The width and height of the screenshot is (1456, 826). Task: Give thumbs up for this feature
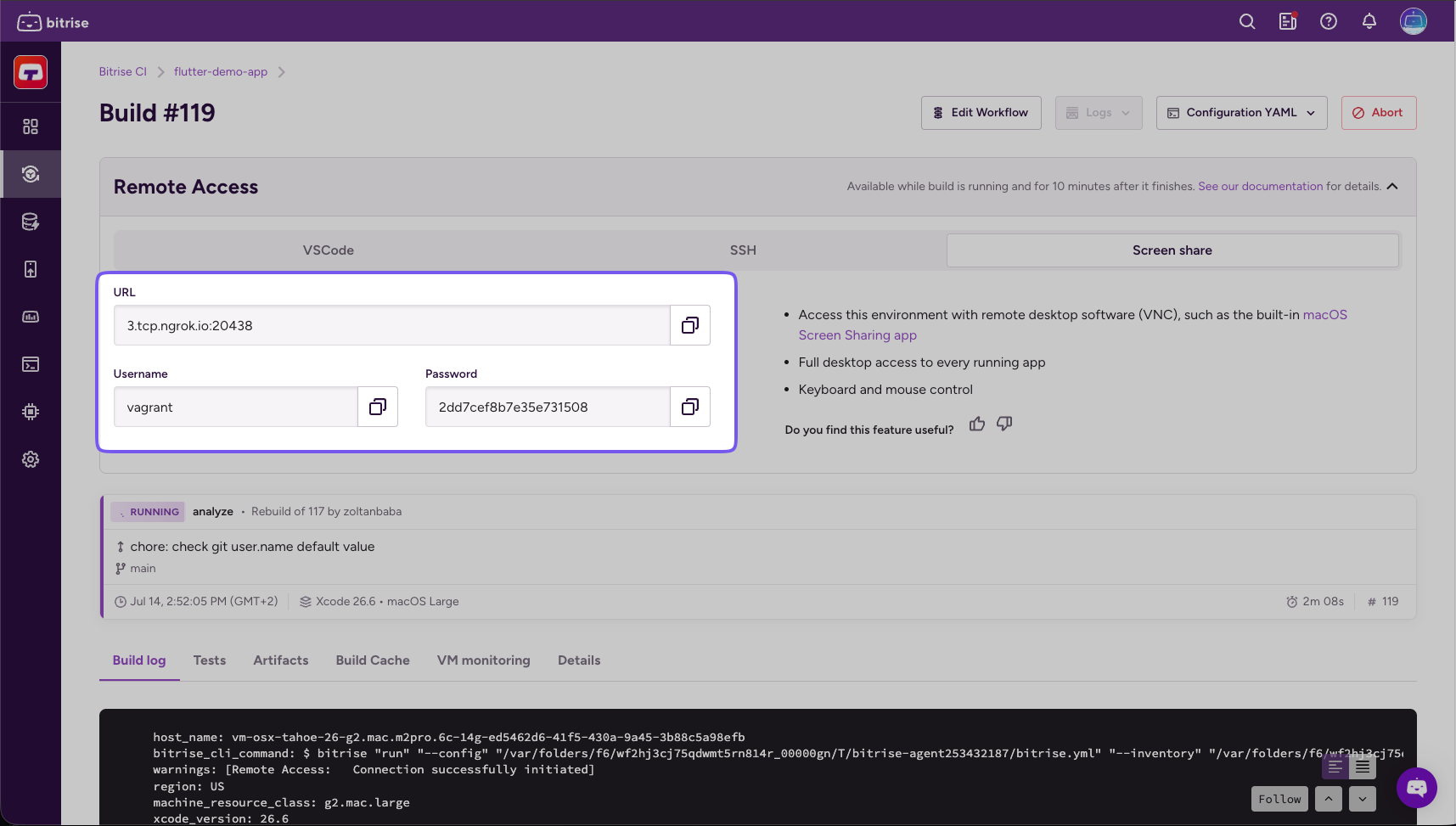[x=977, y=424]
